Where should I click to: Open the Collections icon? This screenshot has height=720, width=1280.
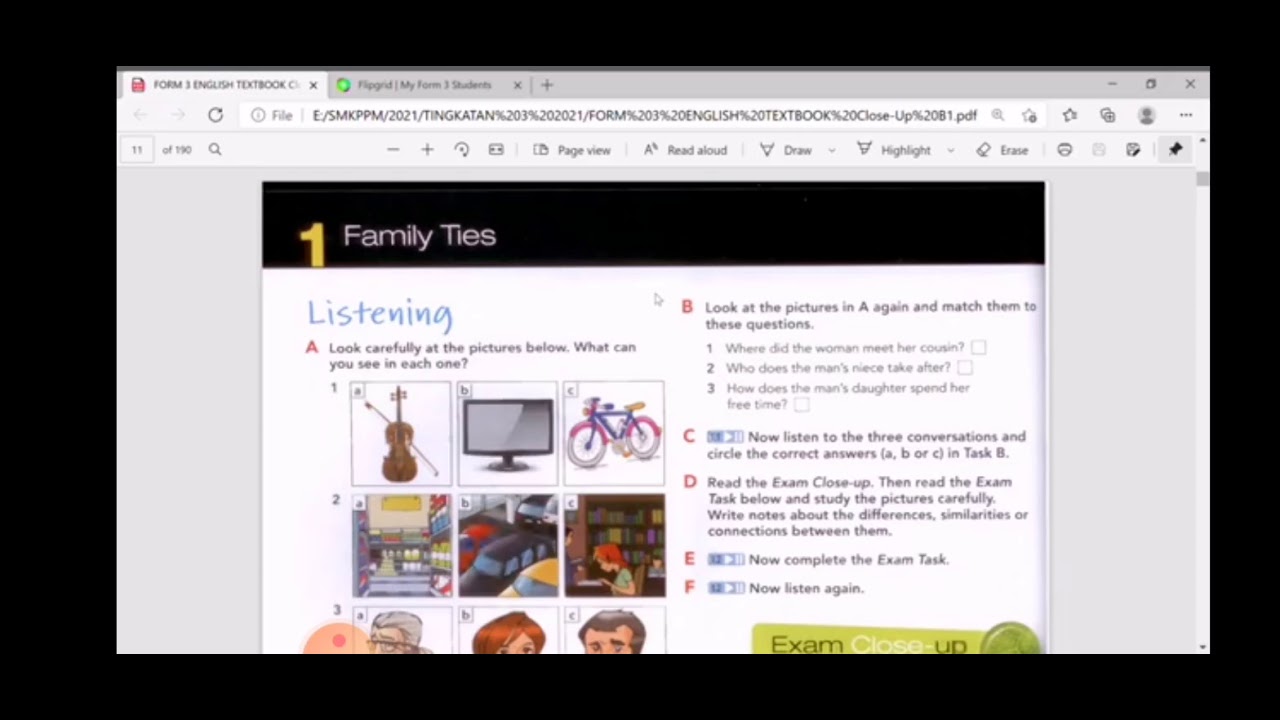click(1108, 115)
